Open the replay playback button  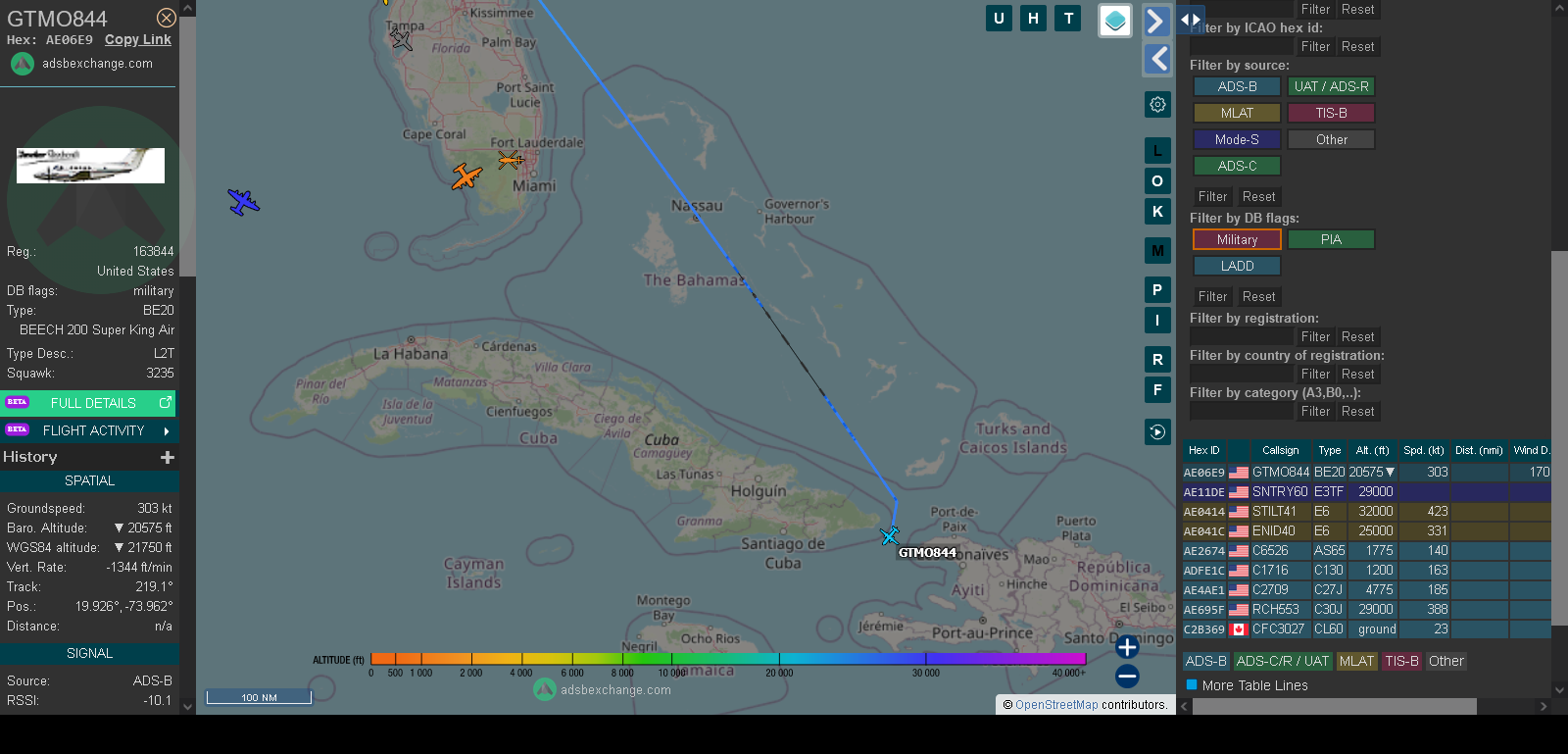coord(1157,432)
